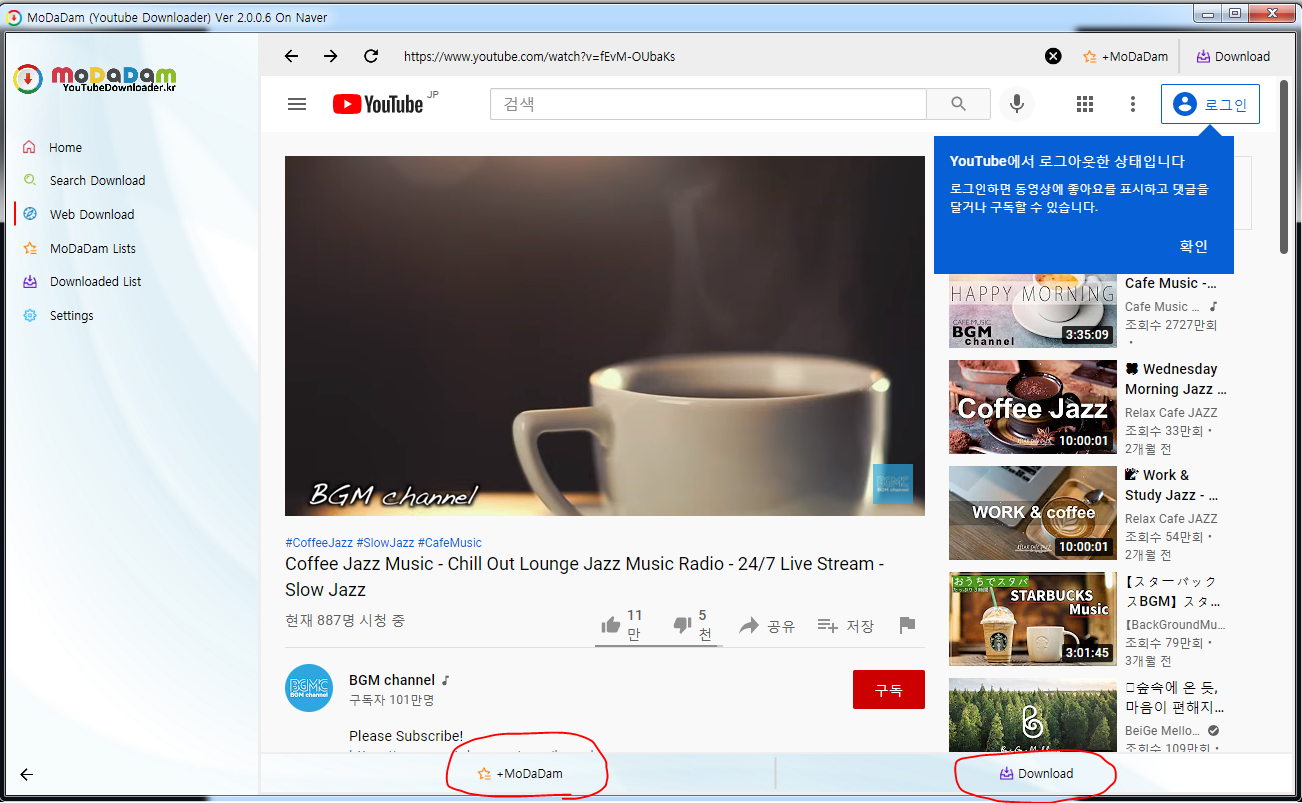The image size is (1302, 803).
Task: Open Happy Morning 3:35:09 video thumbnail
Action: [x=1033, y=311]
